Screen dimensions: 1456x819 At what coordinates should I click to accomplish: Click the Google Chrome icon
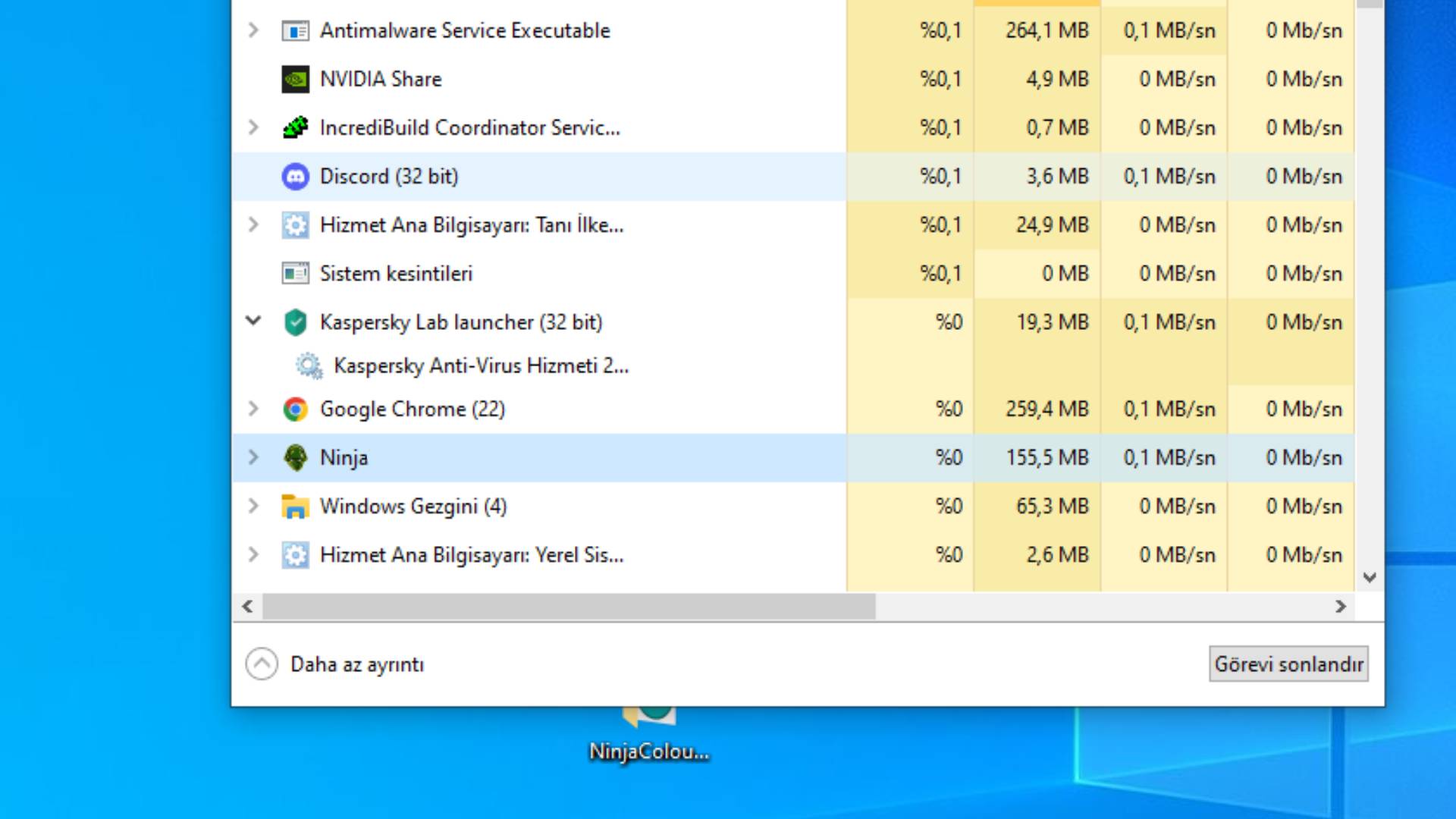pyautogui.click(x=295, y=409)
